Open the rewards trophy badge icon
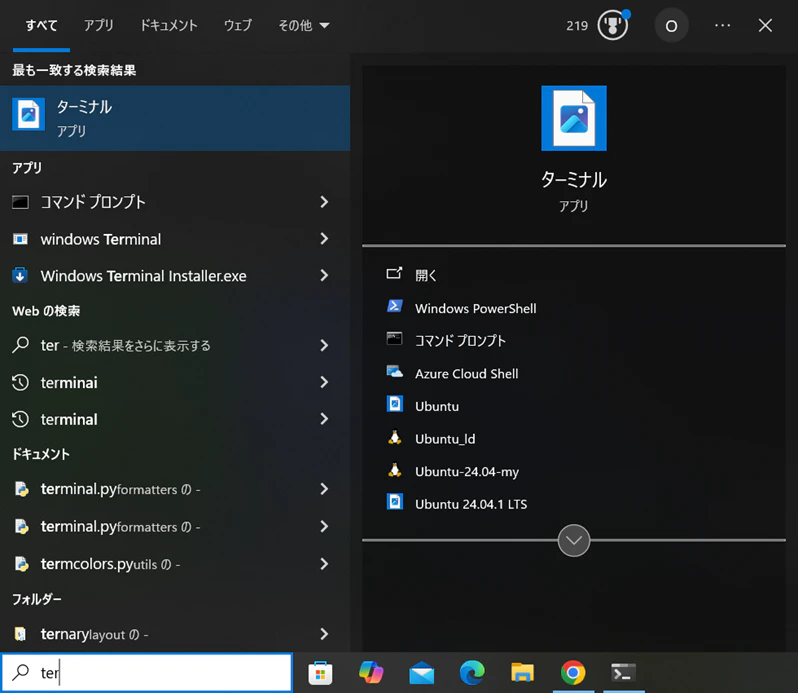The width and height of the screenshot is (798, 693). pyautogui.click(x=613, y=25)
